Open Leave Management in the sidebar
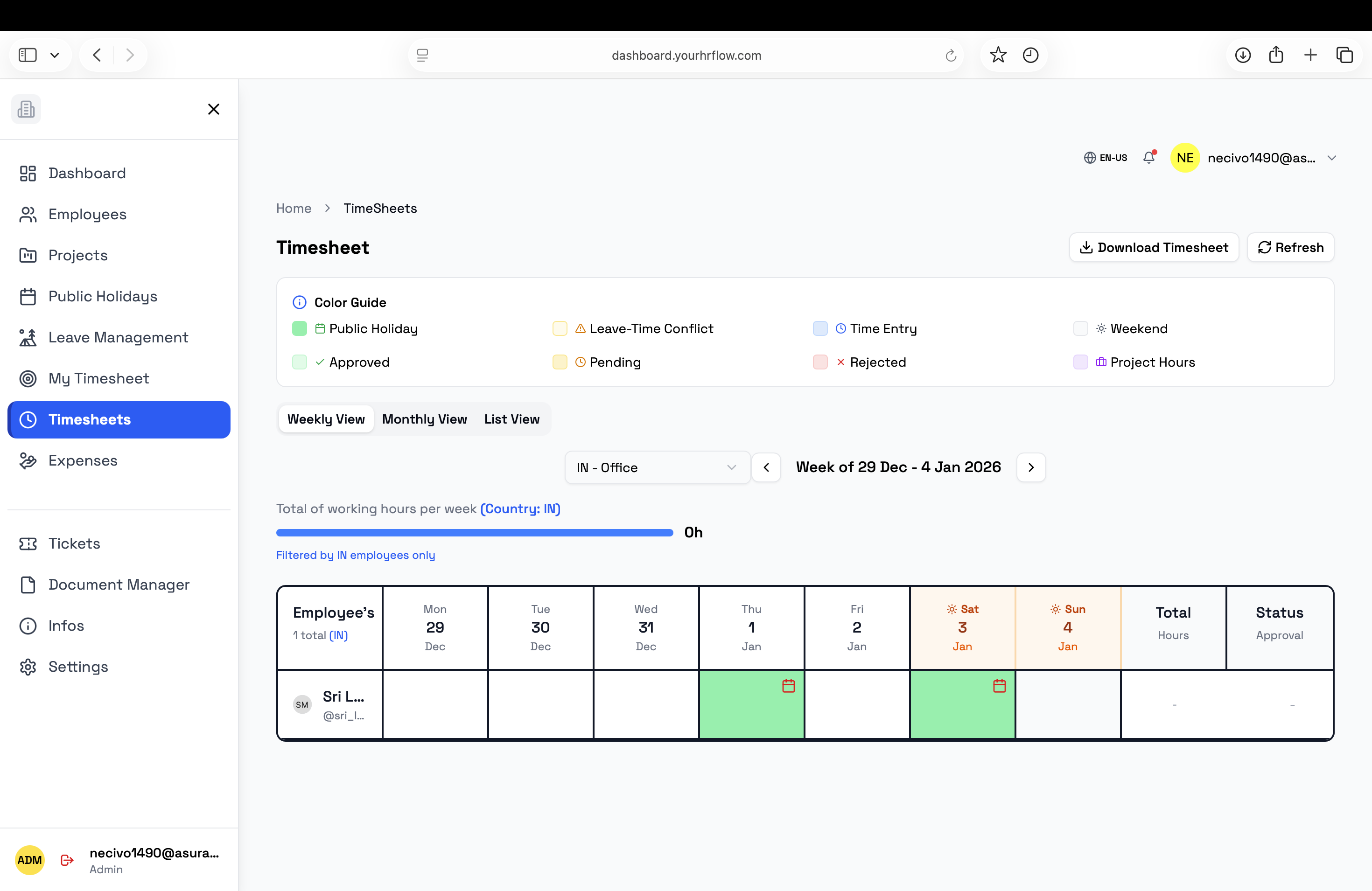This screenshot has height=891, width=1372. (x=118, y=337)
